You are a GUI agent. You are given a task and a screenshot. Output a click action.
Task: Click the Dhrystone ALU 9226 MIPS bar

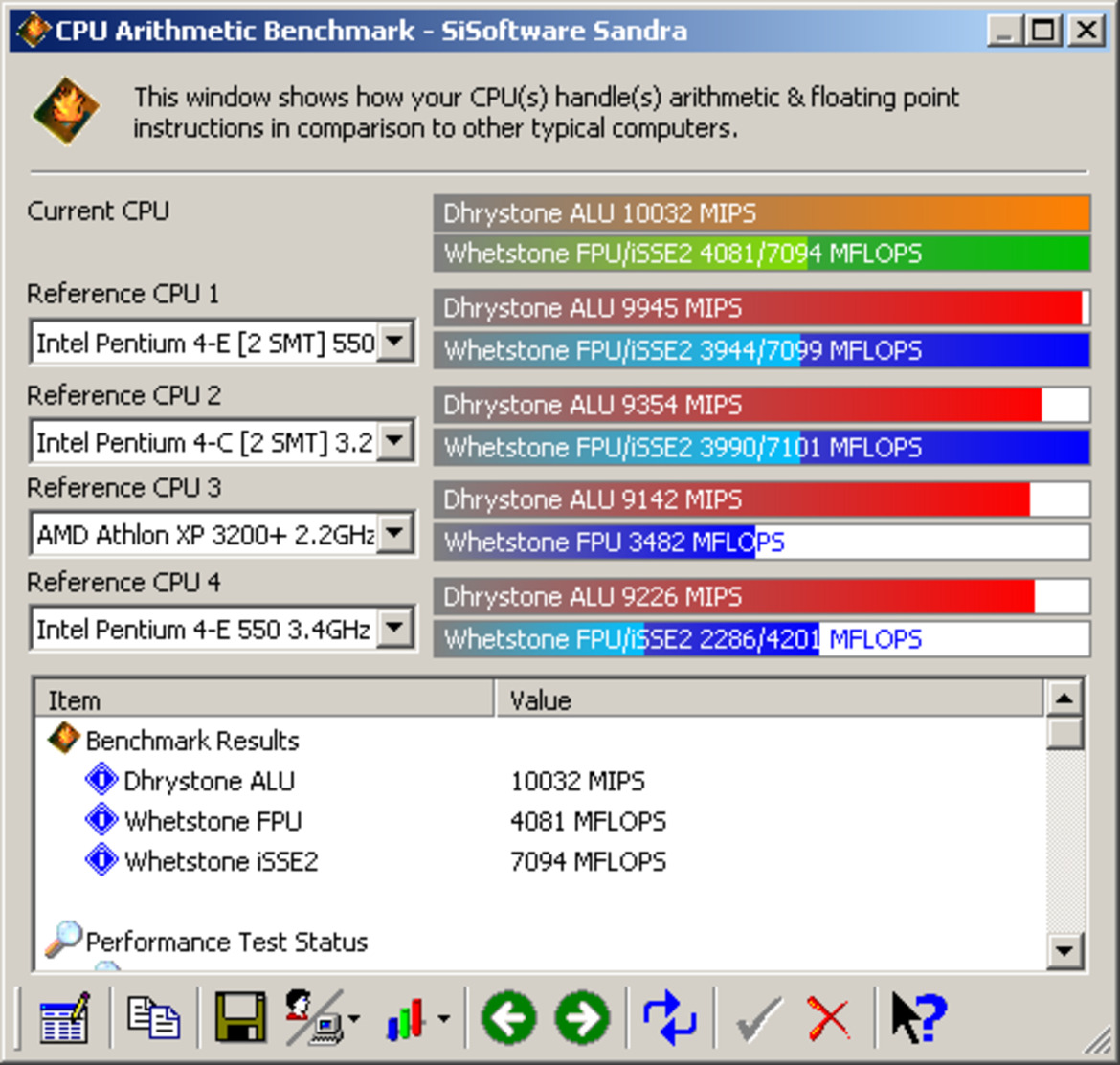coord(761,596)
